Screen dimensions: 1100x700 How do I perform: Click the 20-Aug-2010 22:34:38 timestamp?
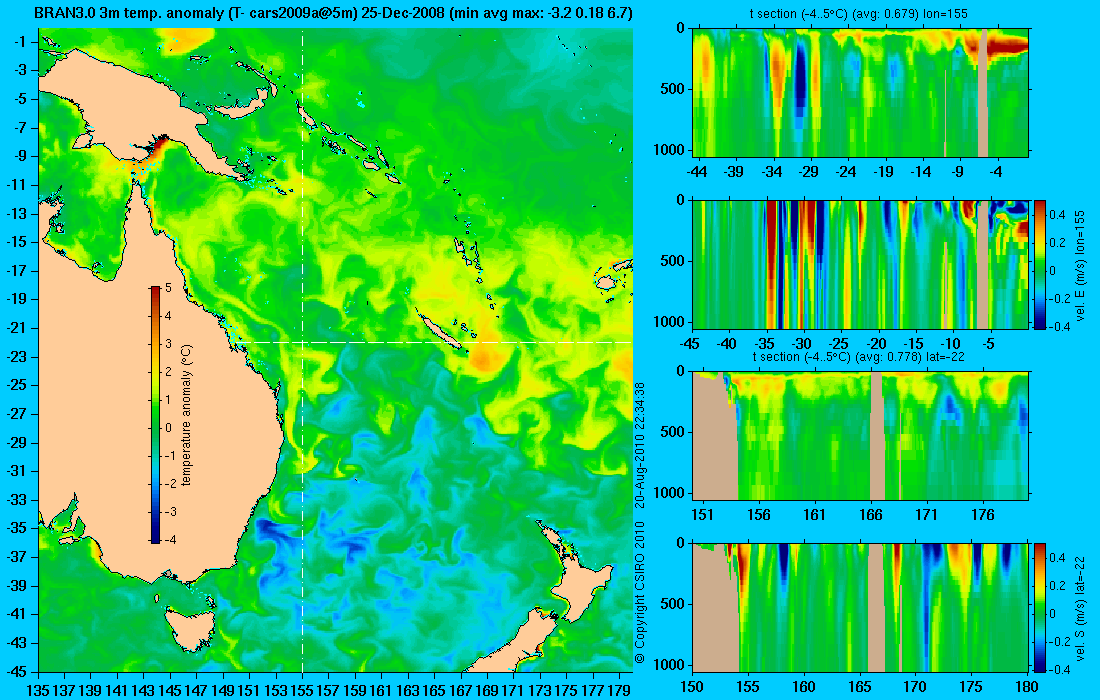639,445
